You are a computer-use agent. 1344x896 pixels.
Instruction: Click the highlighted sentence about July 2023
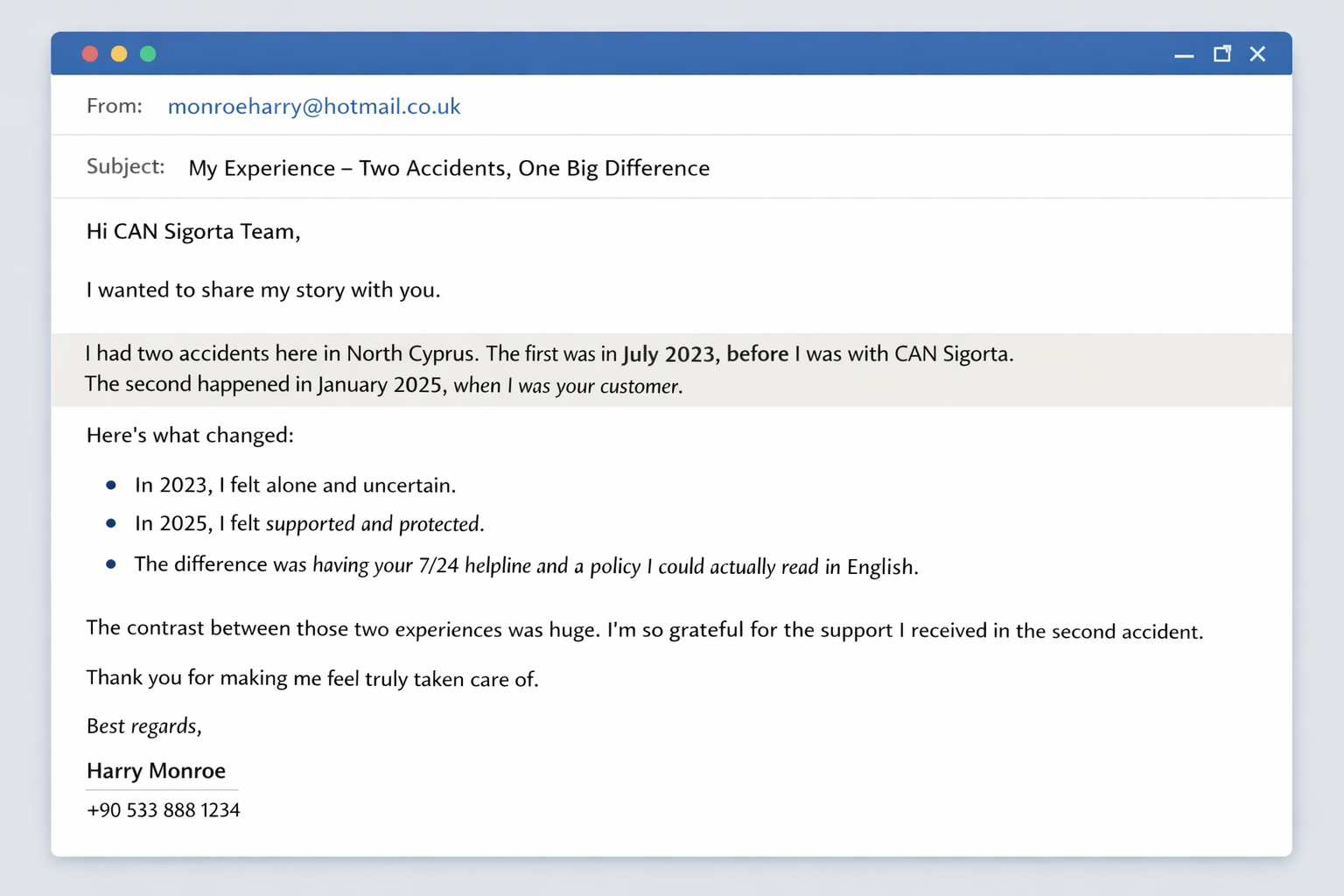(549, 354)
